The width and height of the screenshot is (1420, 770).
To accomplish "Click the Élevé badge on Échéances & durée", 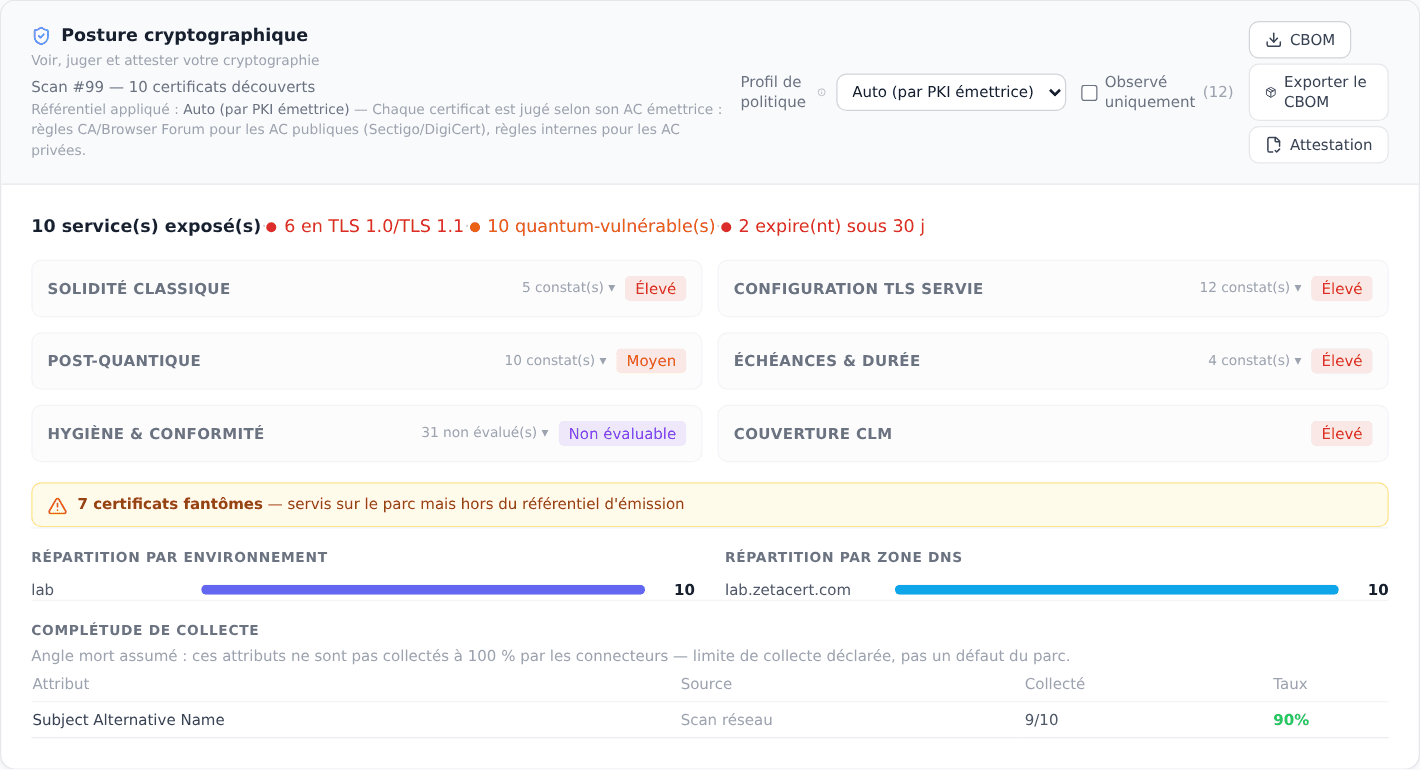I will [1342, 361].
